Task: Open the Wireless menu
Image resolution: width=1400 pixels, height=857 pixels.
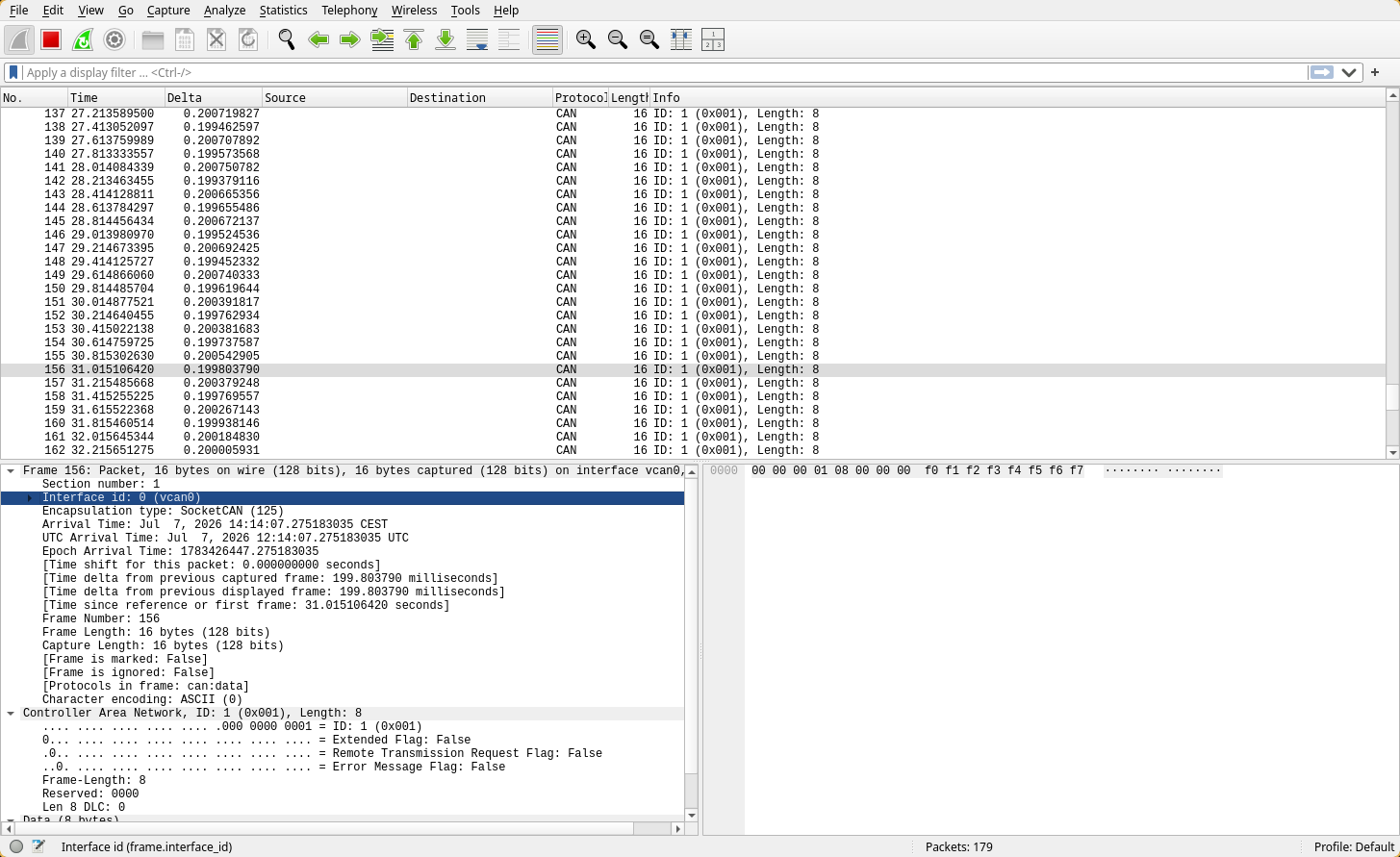Action: (x=413, y=10)
